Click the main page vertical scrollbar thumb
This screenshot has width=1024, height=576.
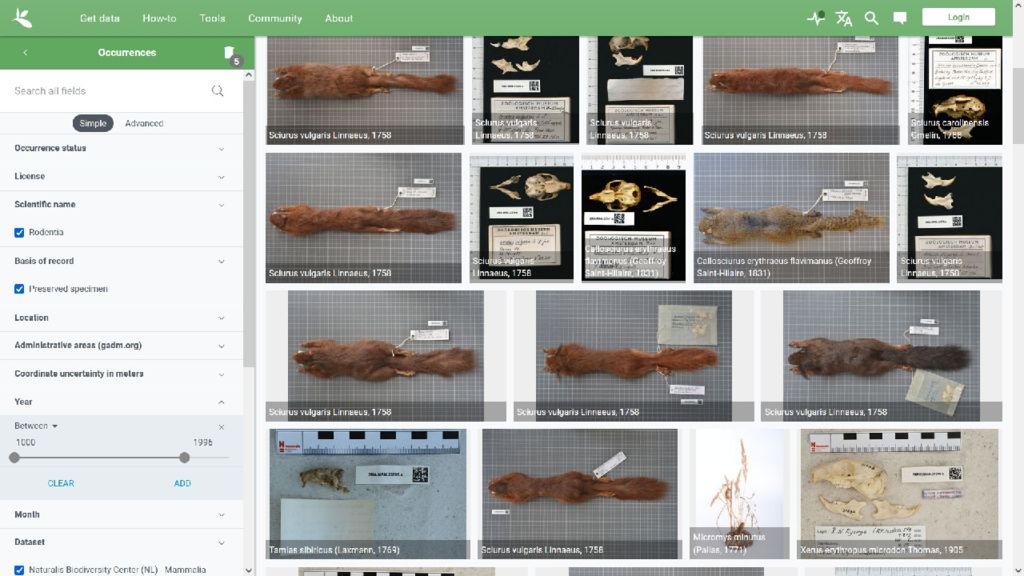pyautogui.click(x=1018, y=104)
